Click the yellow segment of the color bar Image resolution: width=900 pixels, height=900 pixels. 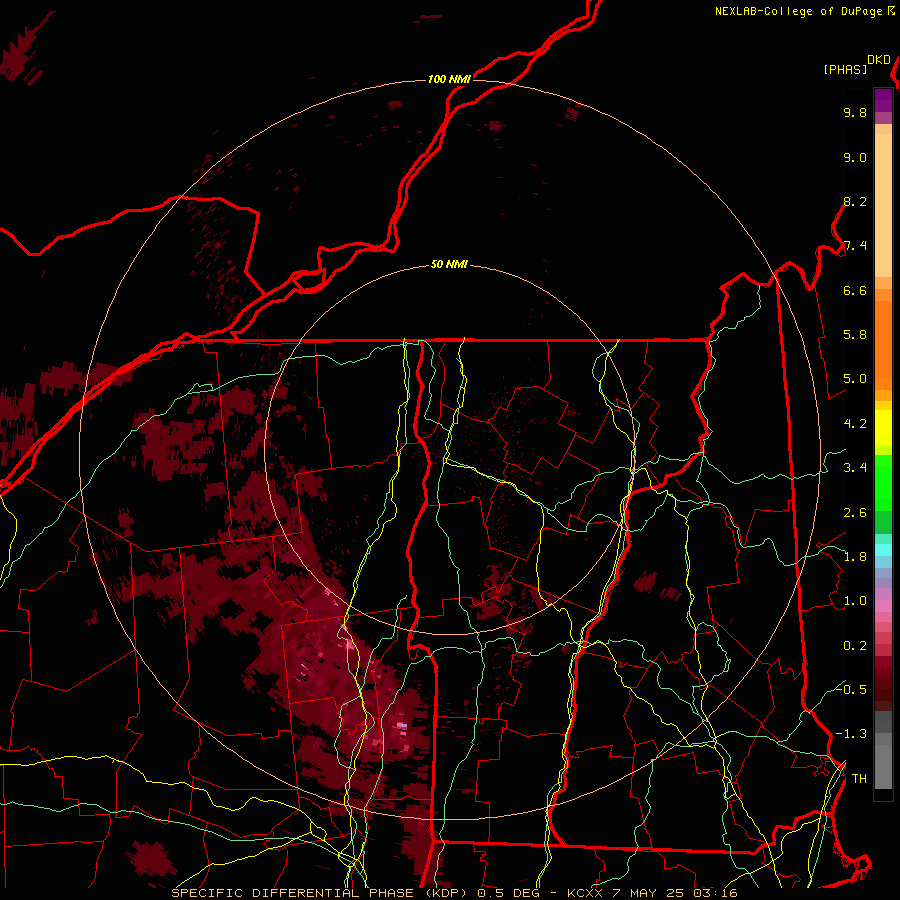(x=883, y=428)
